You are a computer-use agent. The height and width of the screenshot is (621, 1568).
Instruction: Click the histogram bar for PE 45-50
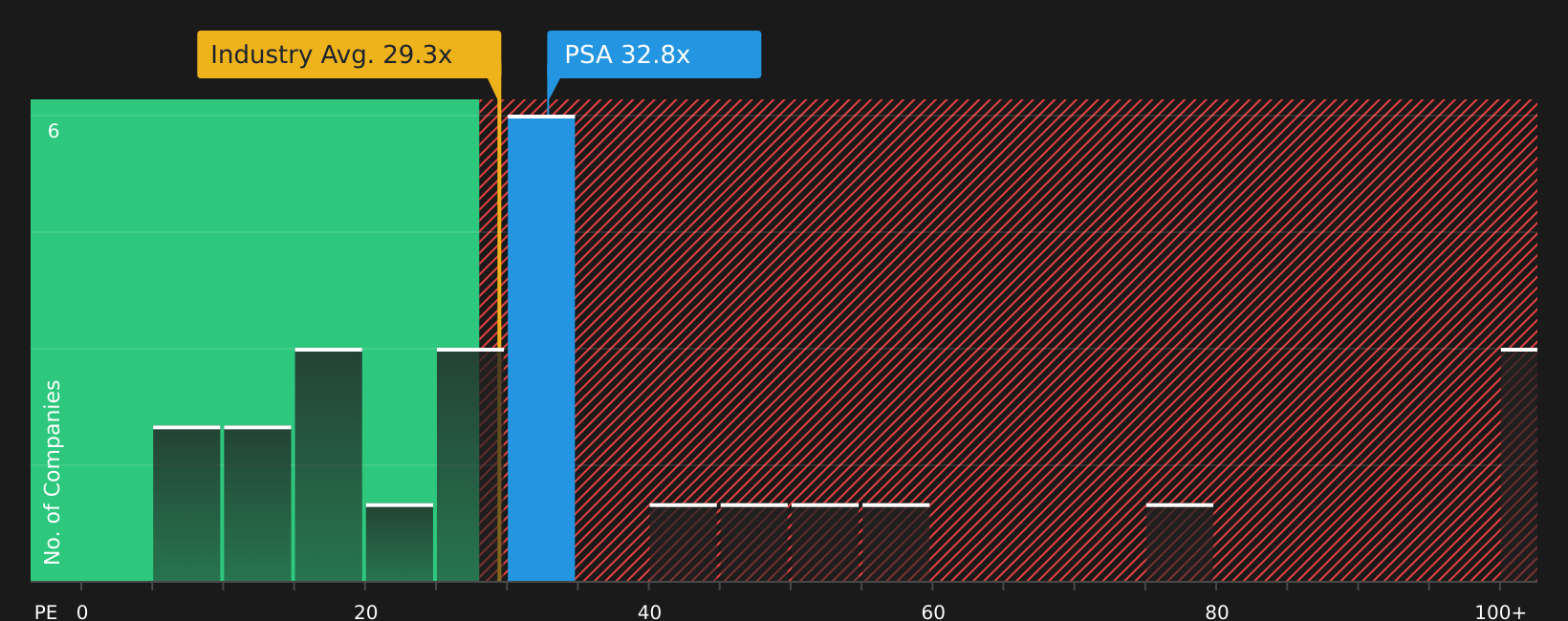pyautogui.click(x=754, y=543)
